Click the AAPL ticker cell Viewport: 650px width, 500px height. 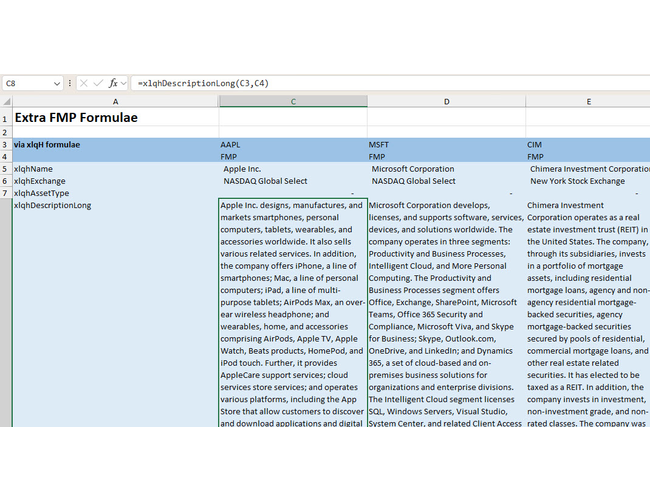coord(293,145)
